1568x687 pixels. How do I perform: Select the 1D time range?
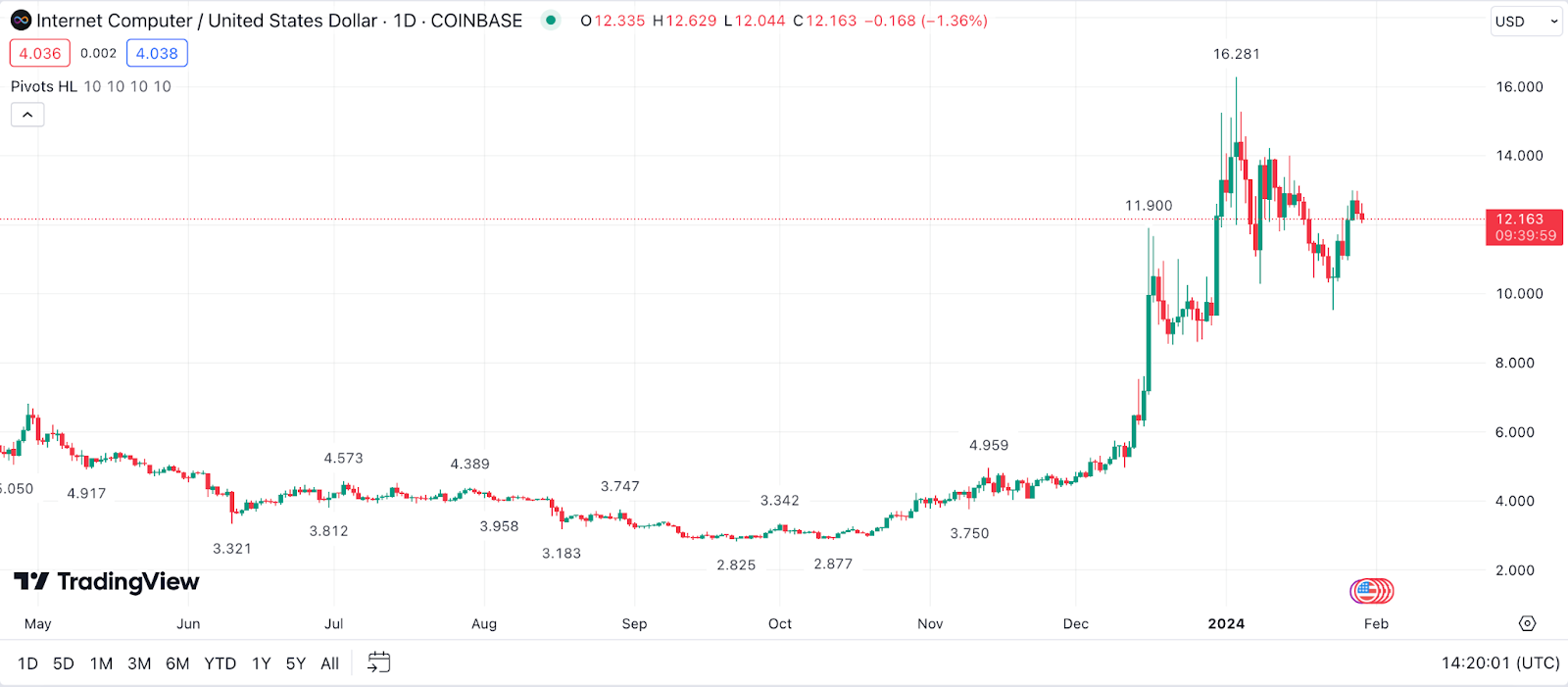click(x=27, y=663)
